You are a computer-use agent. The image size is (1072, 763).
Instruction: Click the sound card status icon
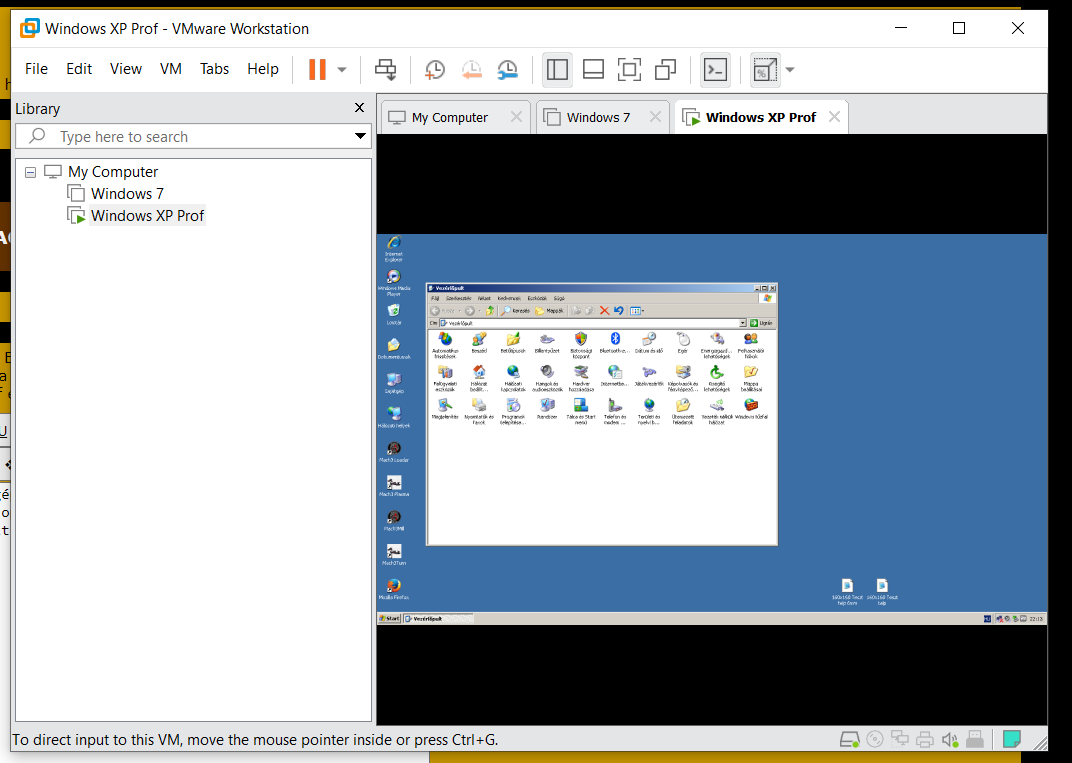pyautogui.click(x=950, y=739)
